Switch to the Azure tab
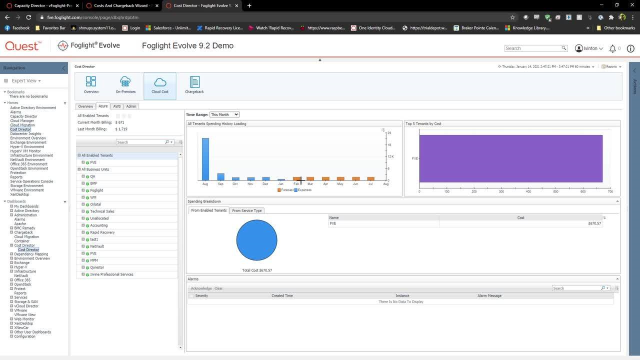 pyautogui.click(x=103, y=106)
